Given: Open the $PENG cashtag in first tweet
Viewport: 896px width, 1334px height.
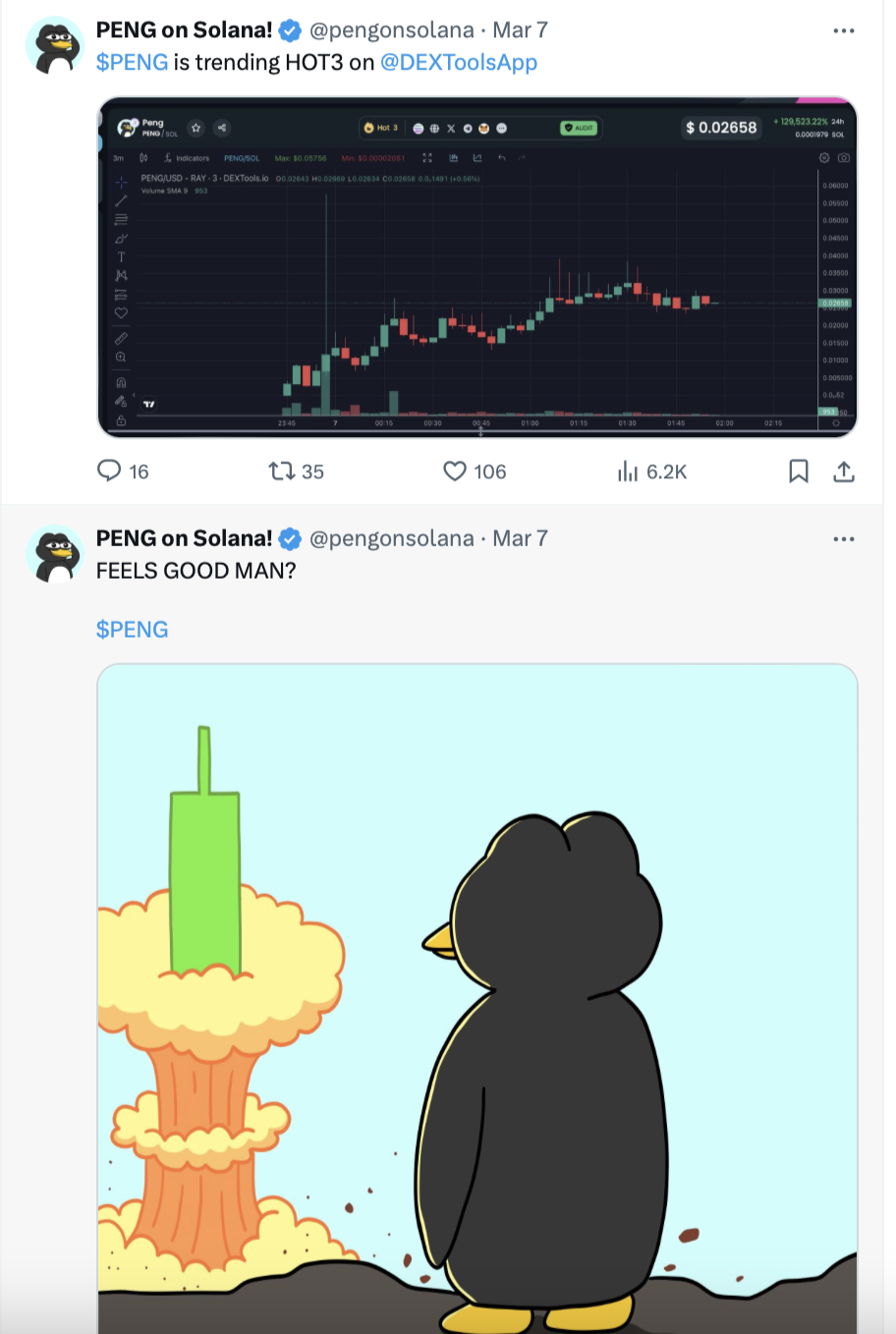Looking at the screenshot, I should pyautogui.click(x=132, y=63).
